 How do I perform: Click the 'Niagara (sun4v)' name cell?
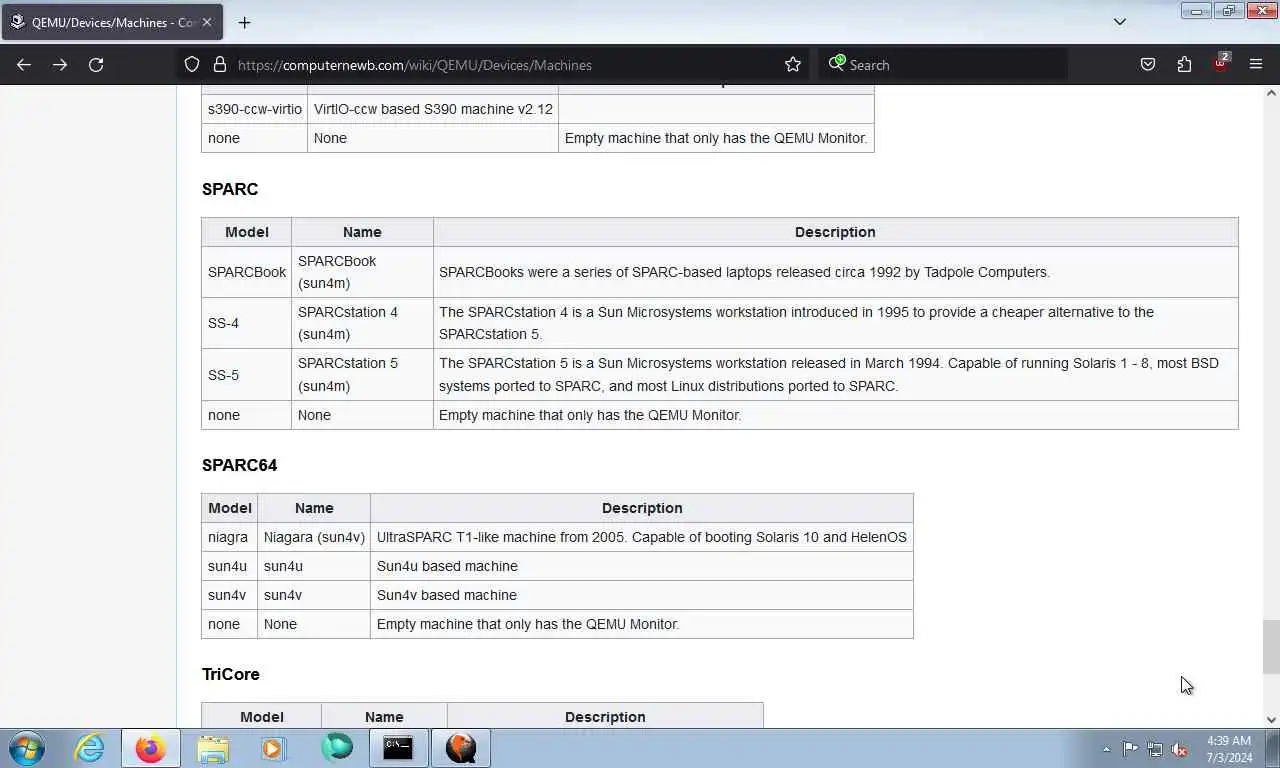[x=314, y=537]
